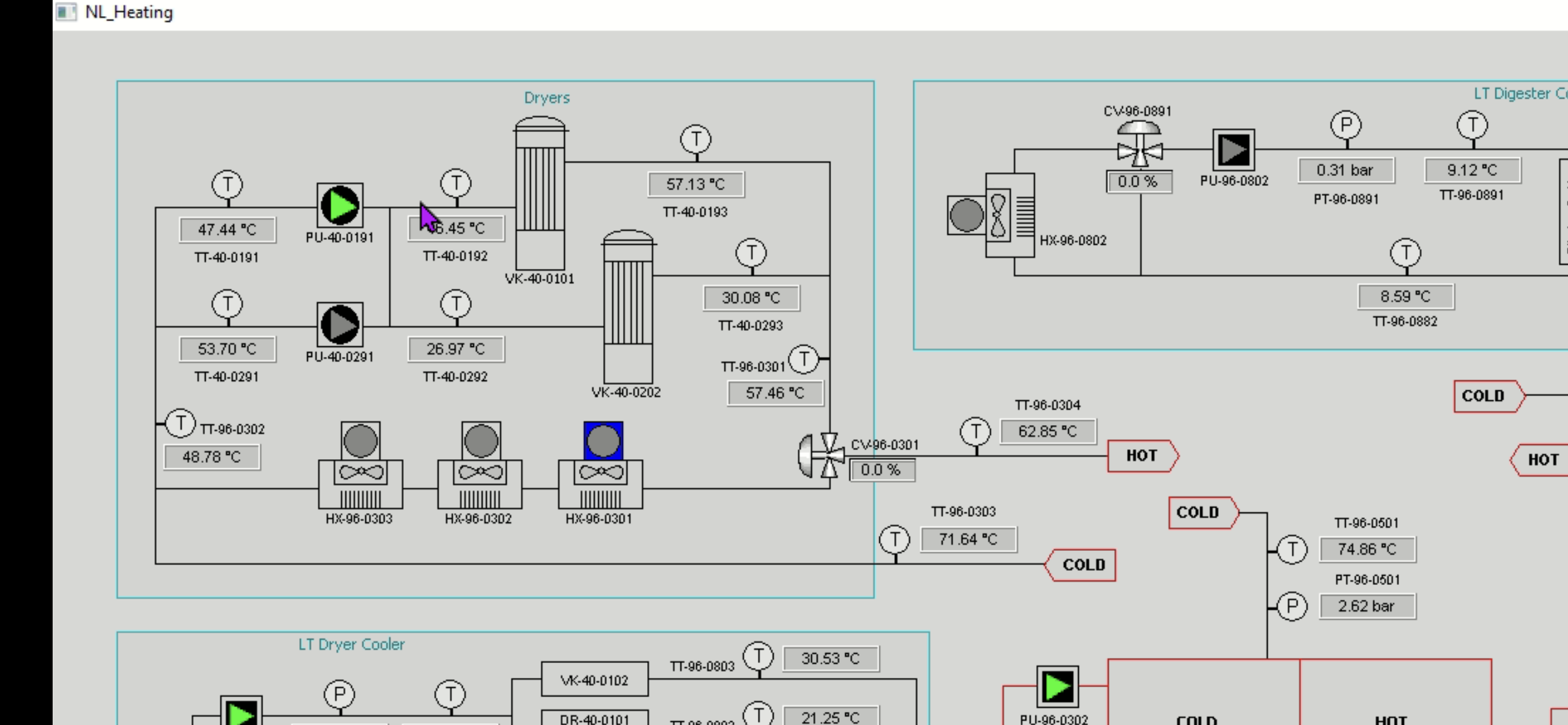Select the stopped pump PU-40-0291

point(339,325)
